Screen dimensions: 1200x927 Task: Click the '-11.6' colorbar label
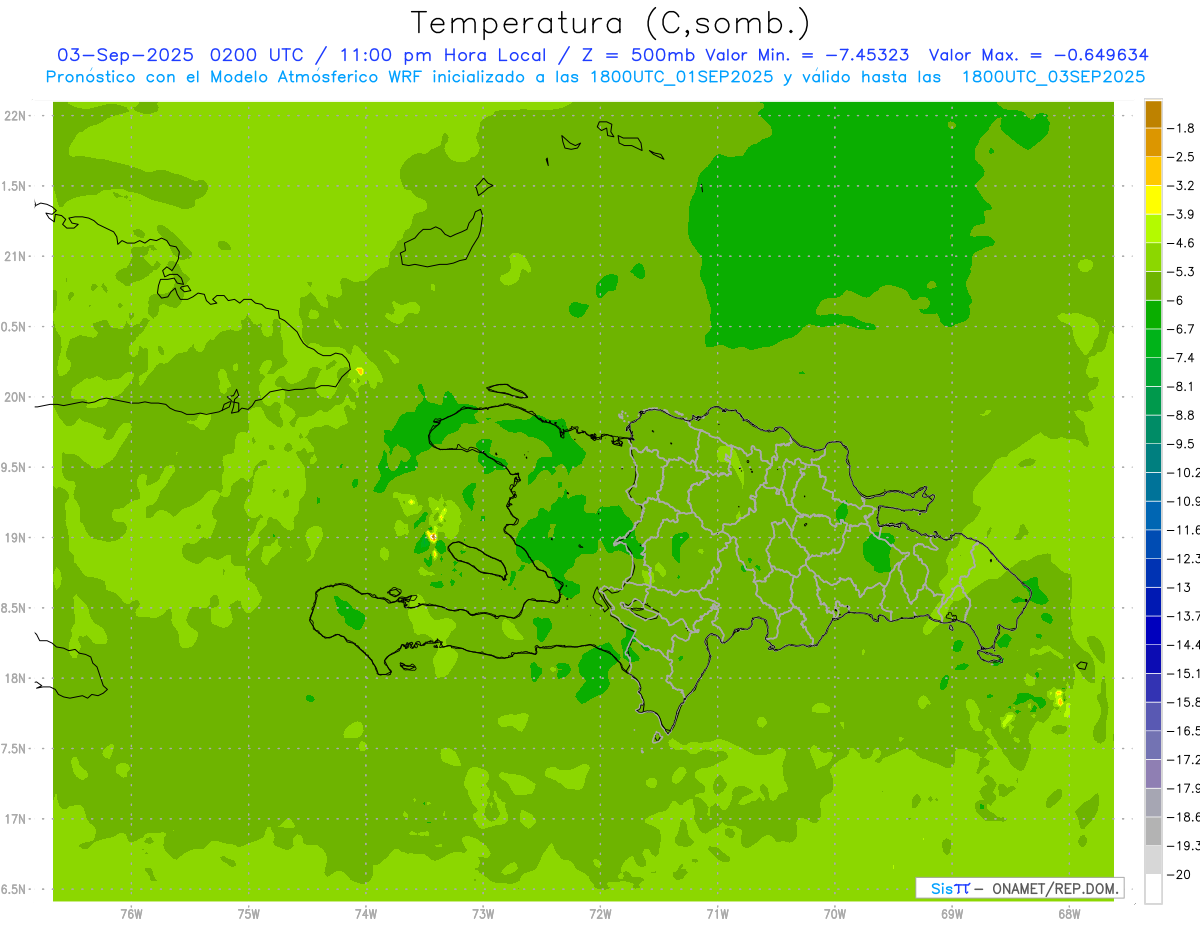[x=1186, y=530]
